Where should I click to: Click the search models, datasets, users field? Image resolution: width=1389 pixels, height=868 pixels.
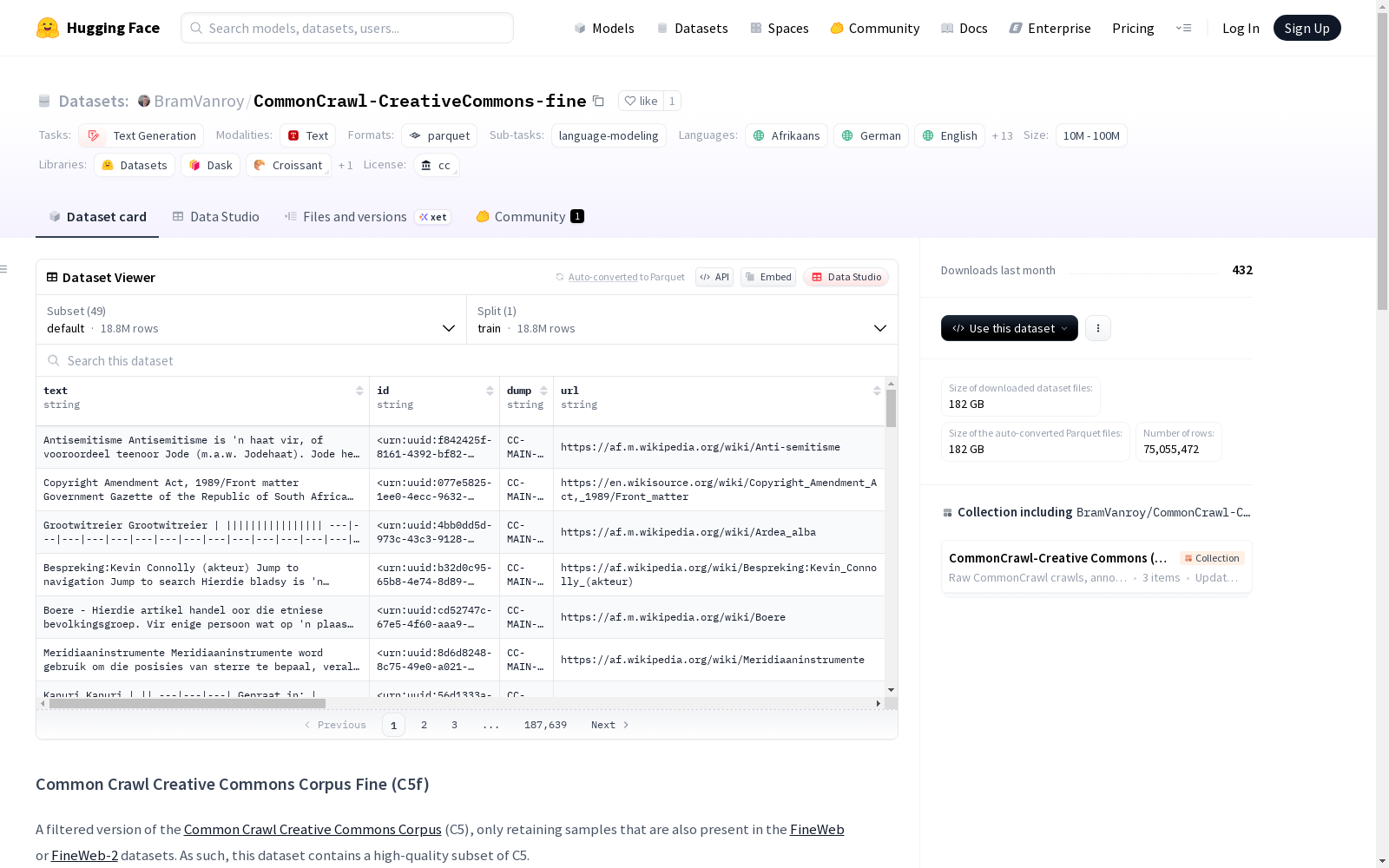[347, 28]
